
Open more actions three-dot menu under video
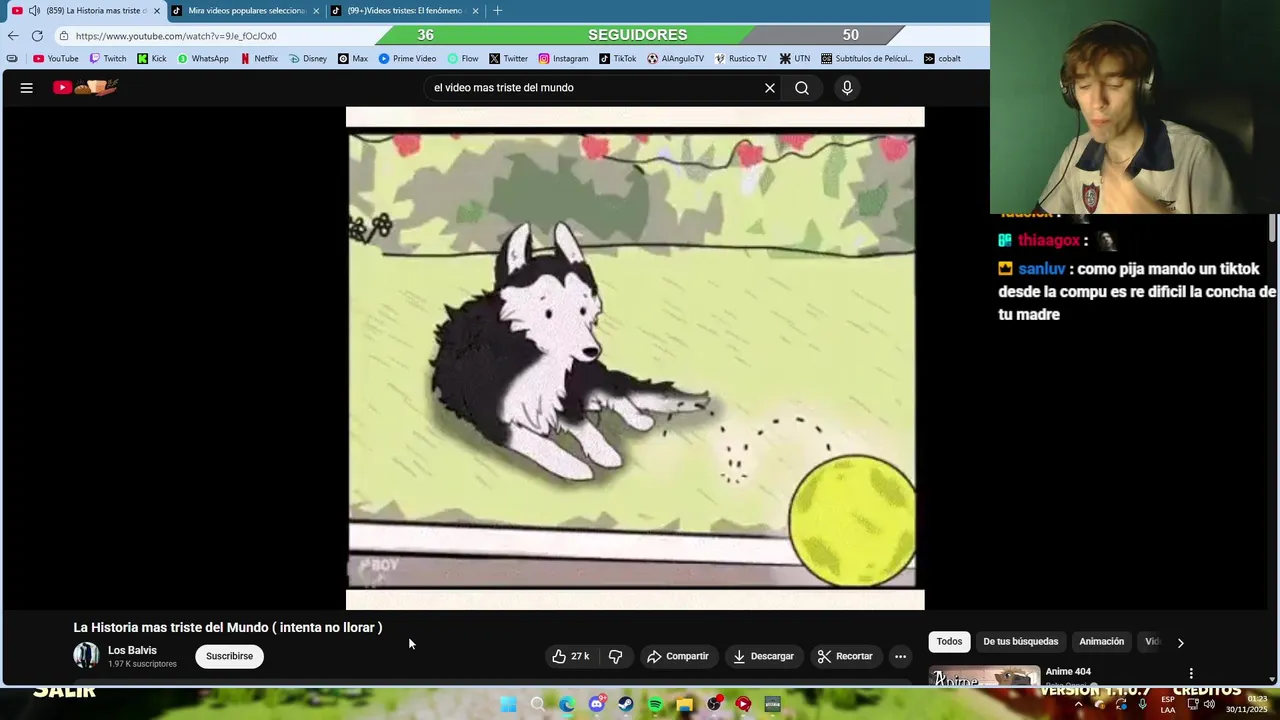point(900,656)
